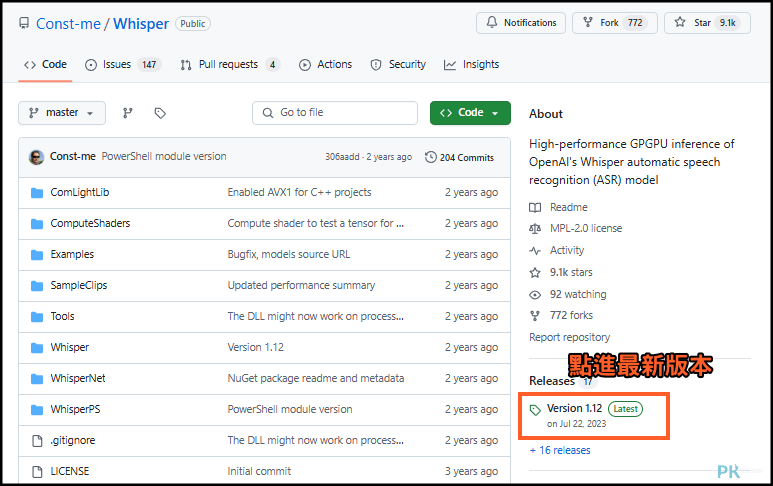Click the Fork icon in header
Image resolution: width=773 pixels, height=486 pixels.
coord(588,22)
